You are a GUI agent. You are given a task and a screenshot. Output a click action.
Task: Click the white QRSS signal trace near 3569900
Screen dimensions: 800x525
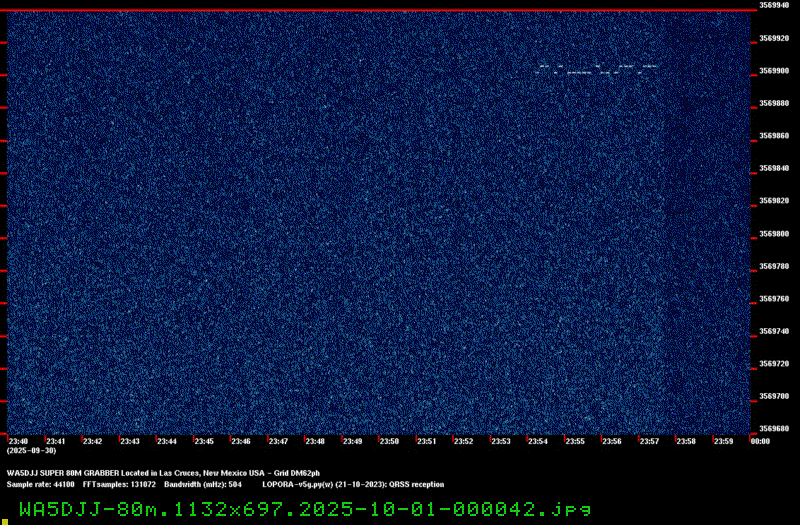[x=597, y=69]
